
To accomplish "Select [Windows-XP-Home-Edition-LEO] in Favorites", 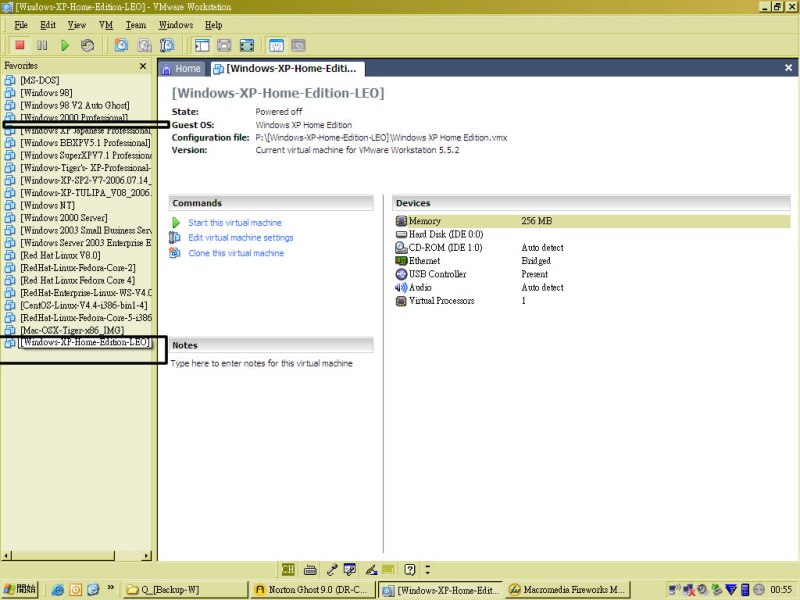I will click(85, 342).
